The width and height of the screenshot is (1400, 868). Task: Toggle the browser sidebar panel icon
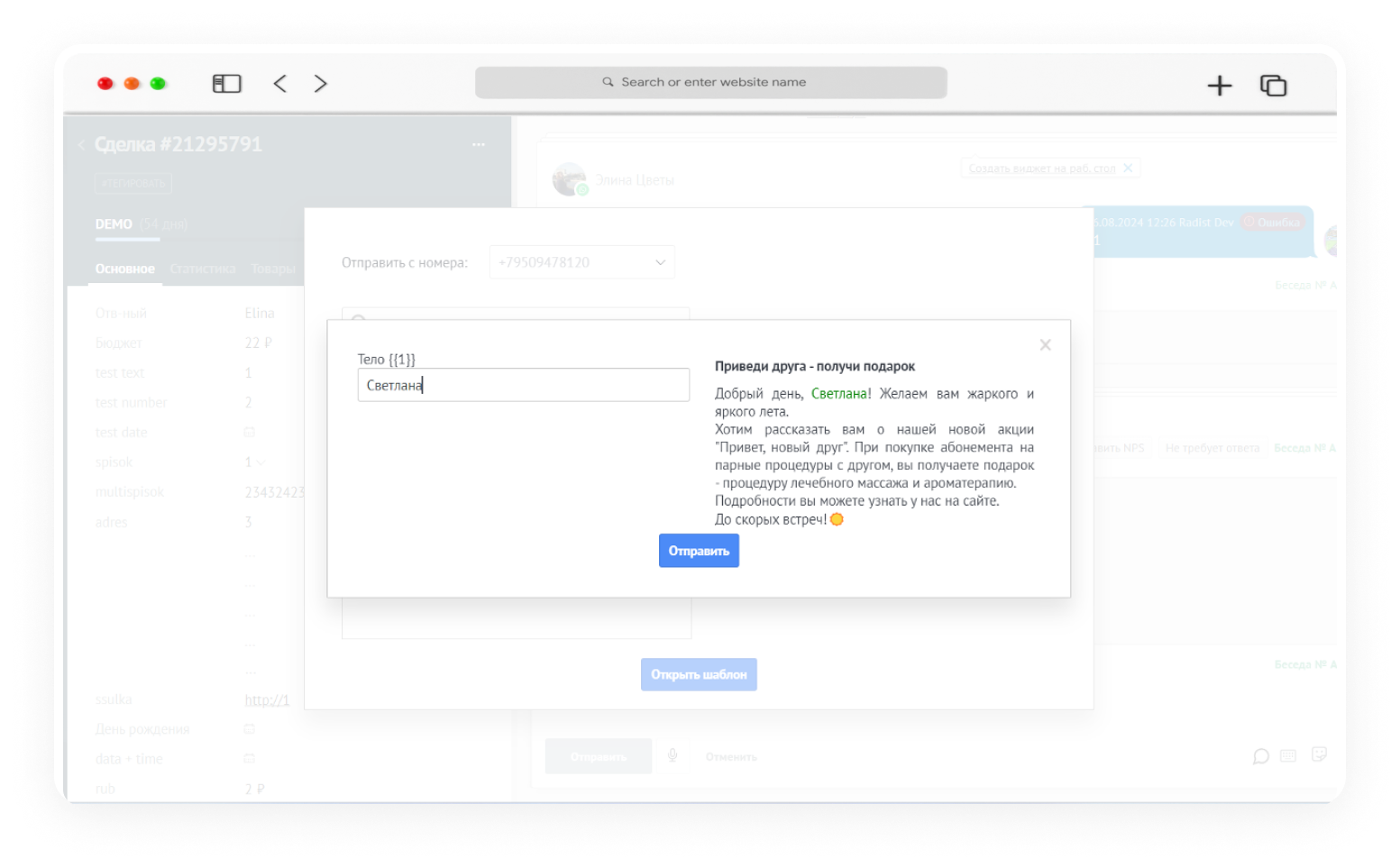[226, 84]
